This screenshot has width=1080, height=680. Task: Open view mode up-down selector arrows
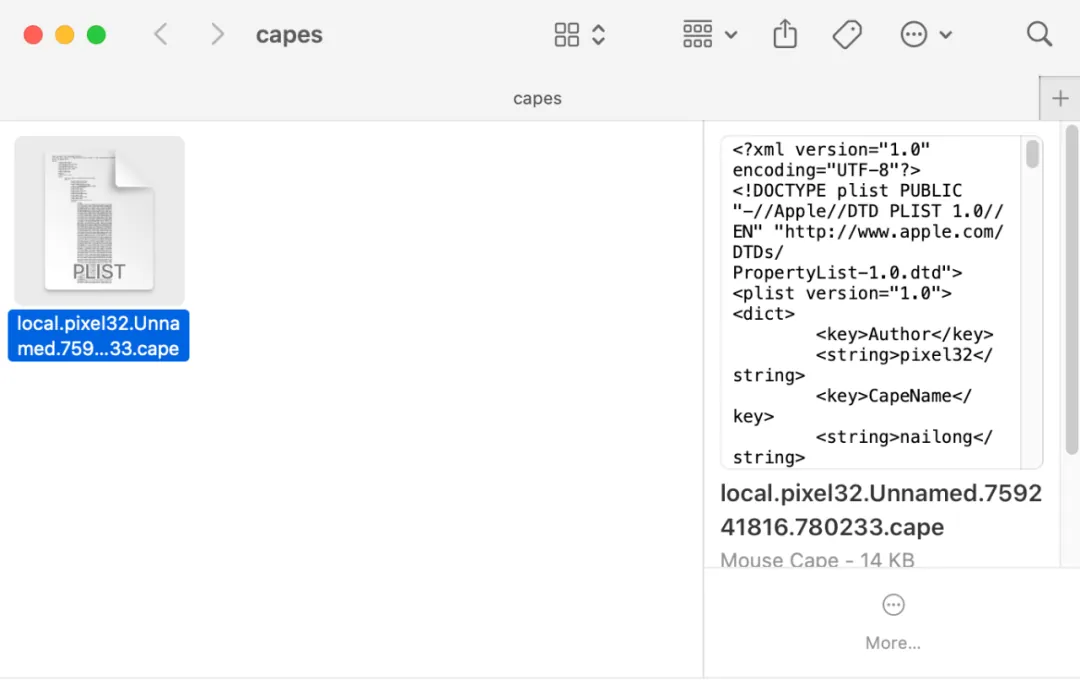[599, 34]
